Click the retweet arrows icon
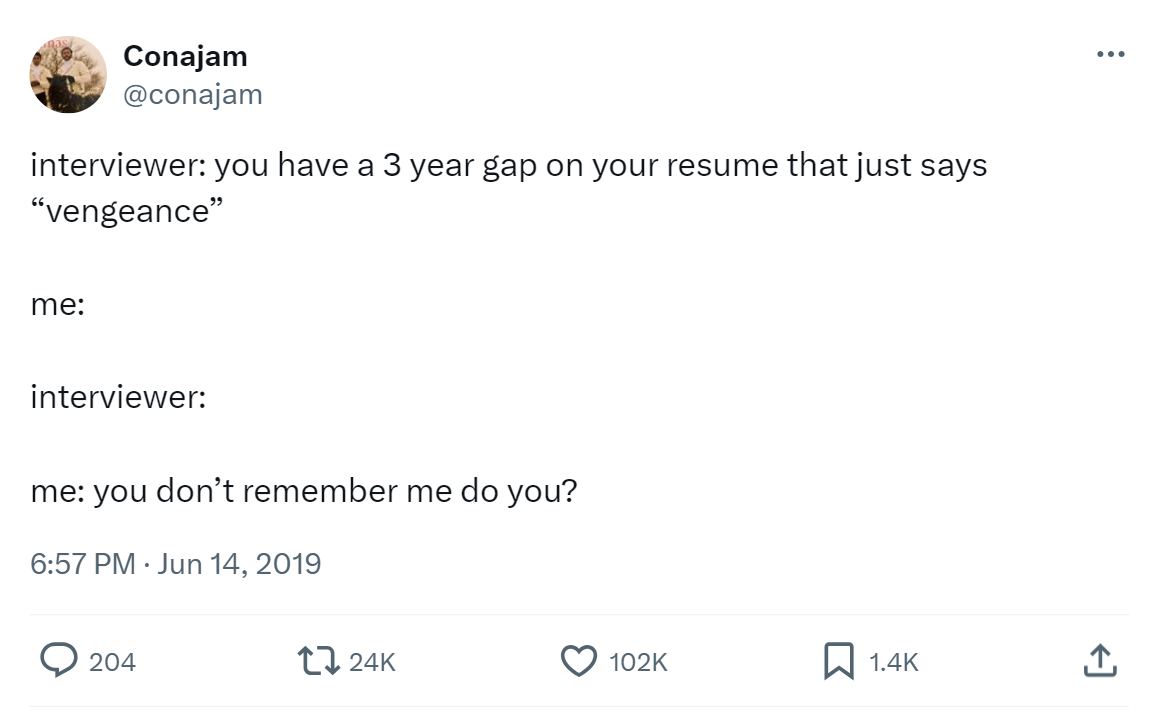This screenshot has height=727, width=1149. coord(320,661)
